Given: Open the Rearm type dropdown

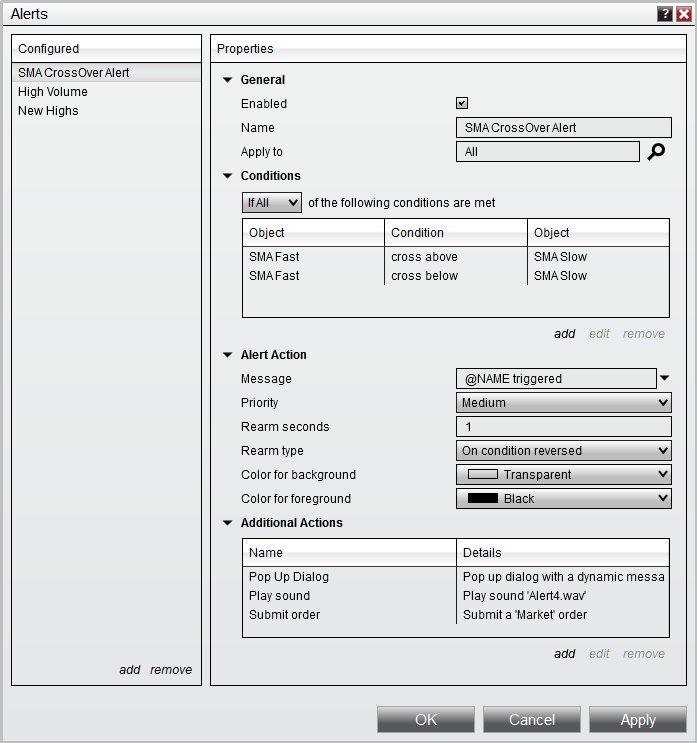Looking at the screenshot, I should pyautogui.click(x=563, y=451).
